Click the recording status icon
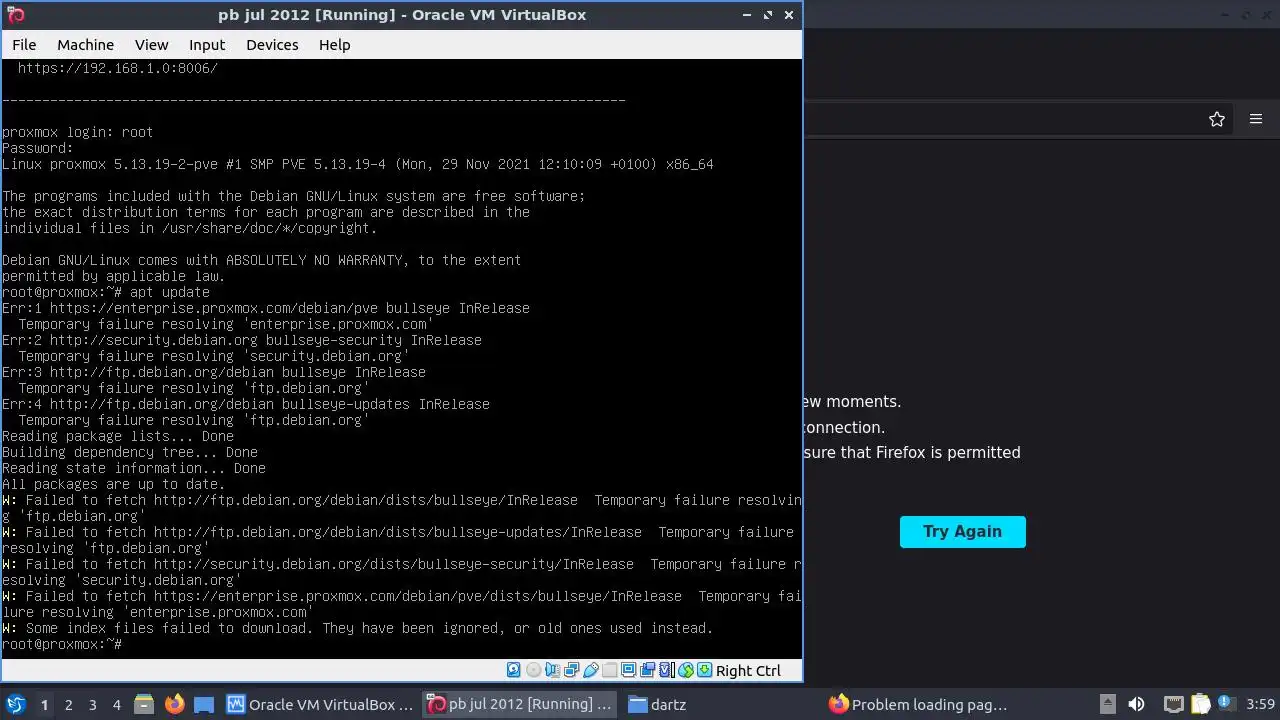 647,670
